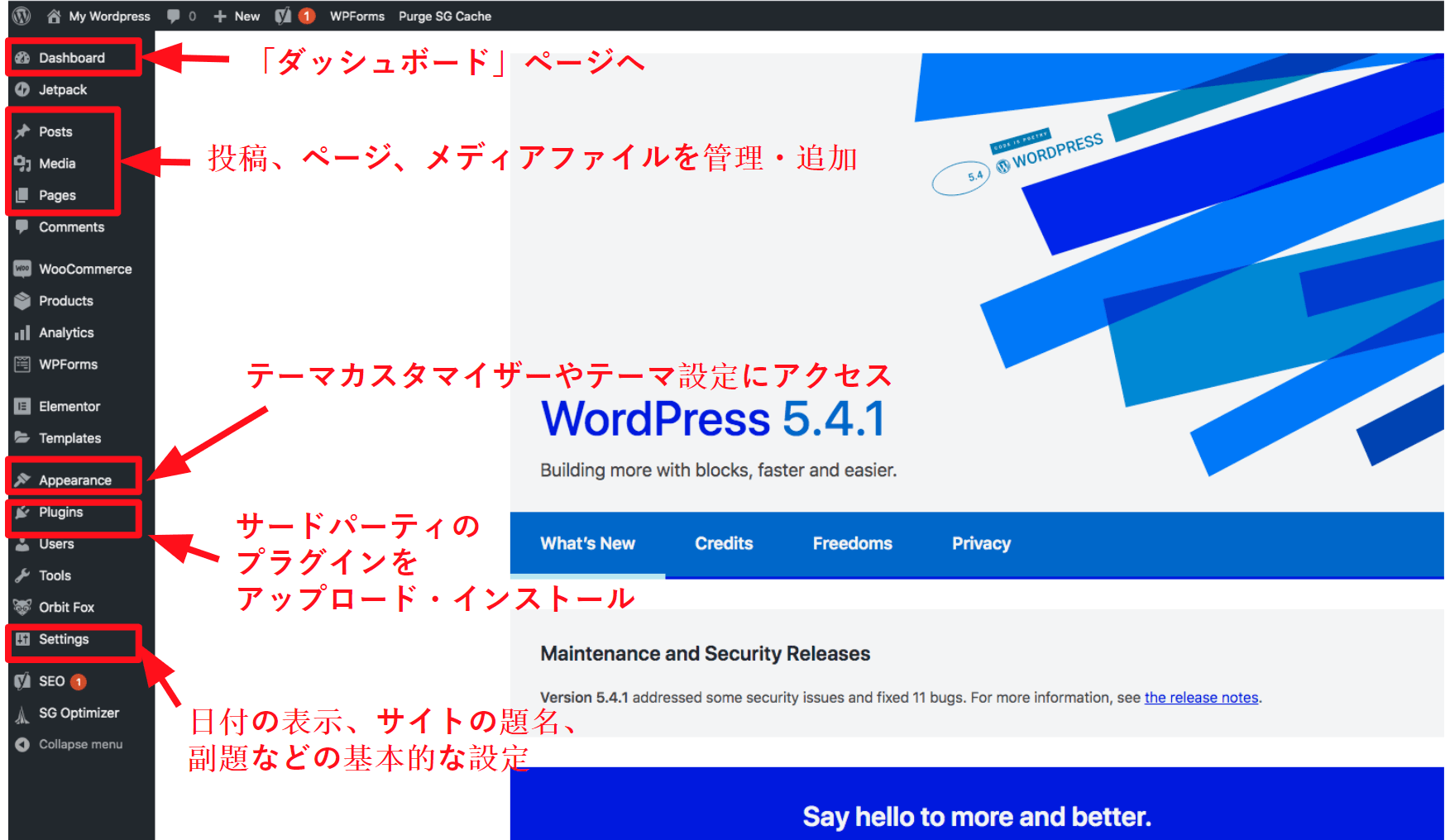
Task: Click the WooCommerce logo icon
Action: point(22,269)
